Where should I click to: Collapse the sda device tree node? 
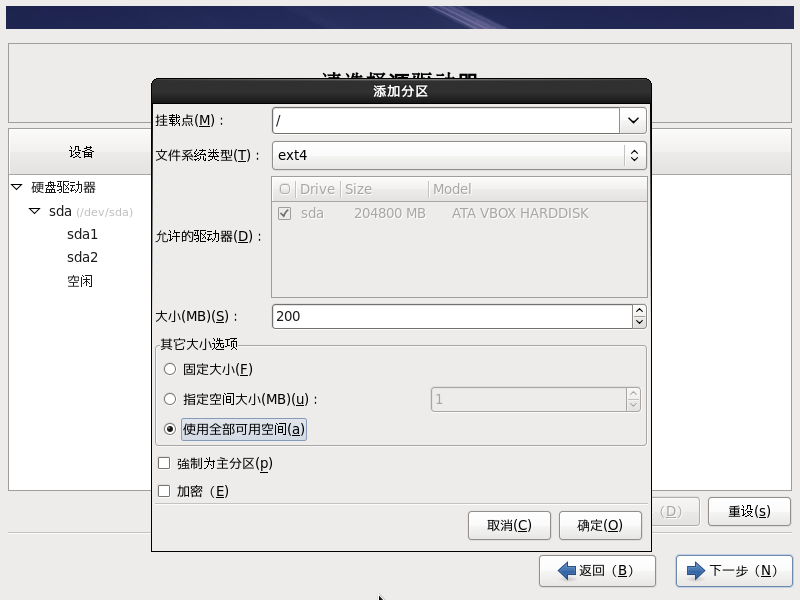click(x=35, y=211)
